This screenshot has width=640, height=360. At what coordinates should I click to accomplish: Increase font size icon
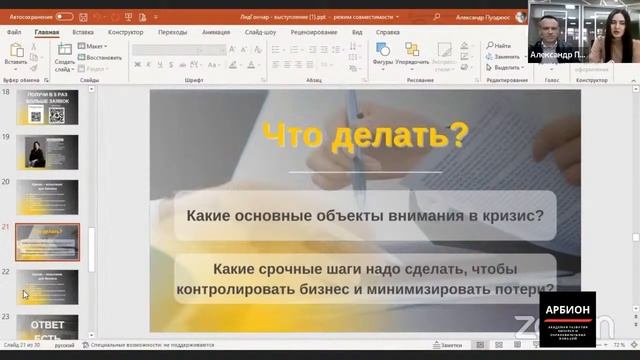232,50
